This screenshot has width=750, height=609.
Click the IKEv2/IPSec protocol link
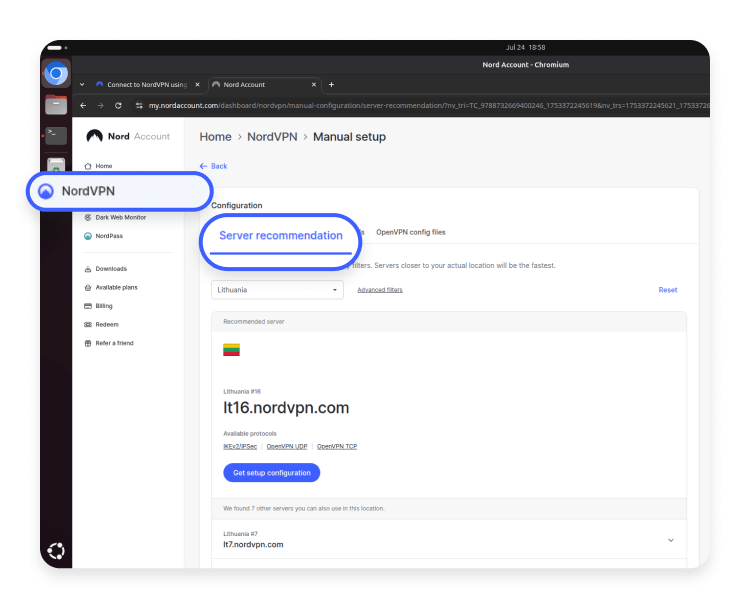[x=240, y=446]
